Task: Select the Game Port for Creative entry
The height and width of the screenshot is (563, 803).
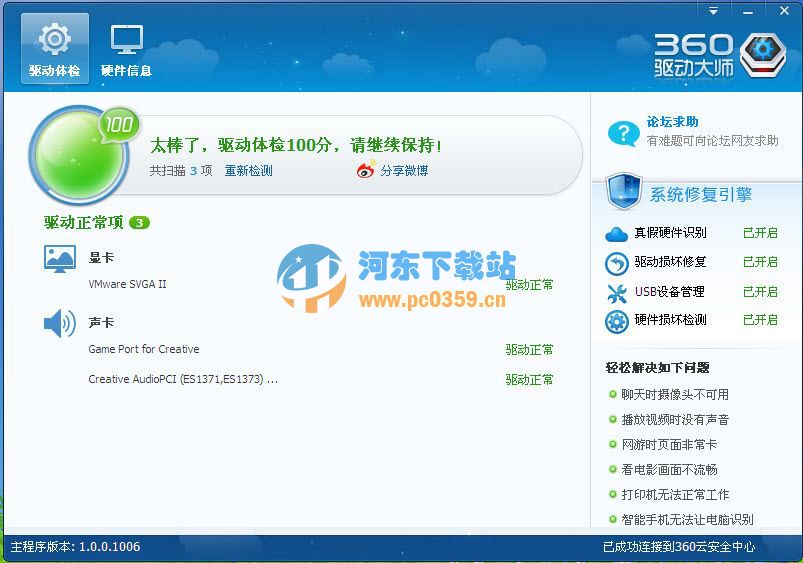Action: point(144,349)
